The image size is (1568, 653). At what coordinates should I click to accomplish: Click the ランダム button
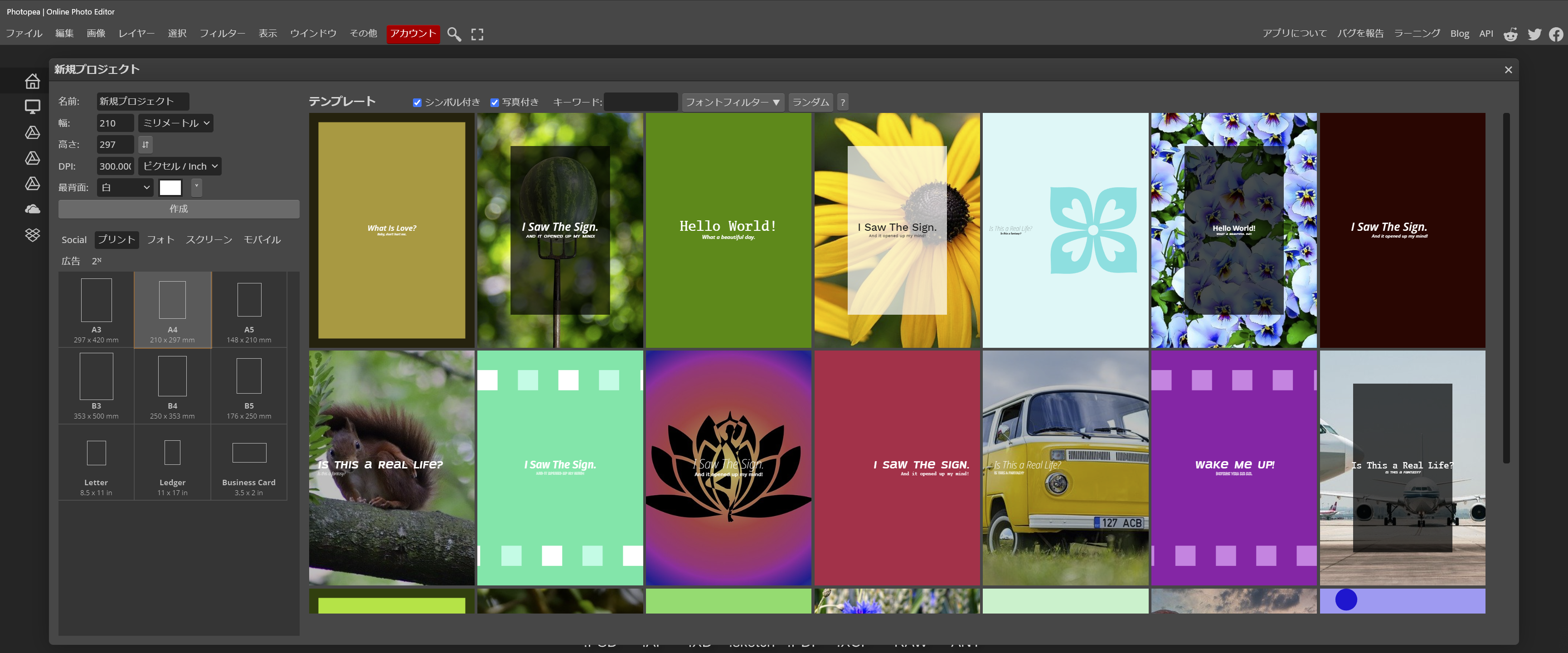810,102
